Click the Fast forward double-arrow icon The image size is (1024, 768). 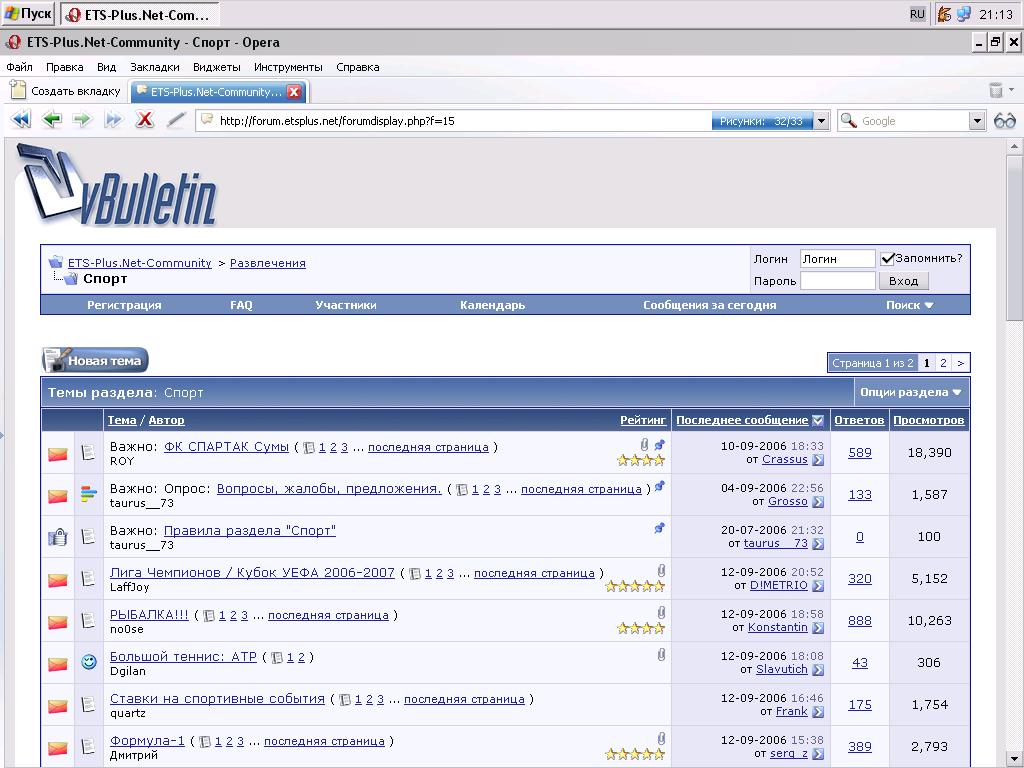[113, 120]
